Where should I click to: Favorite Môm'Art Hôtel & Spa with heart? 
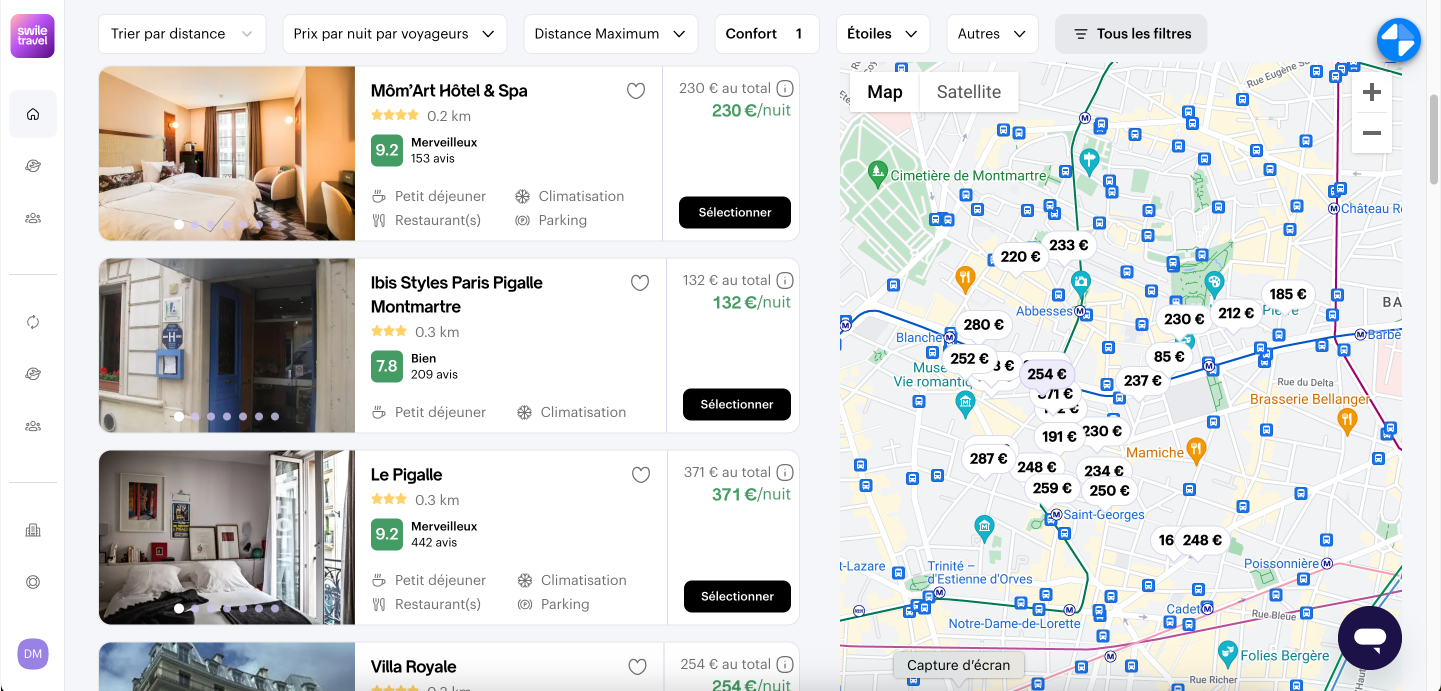pyautogui.click(x=636, y=91)
